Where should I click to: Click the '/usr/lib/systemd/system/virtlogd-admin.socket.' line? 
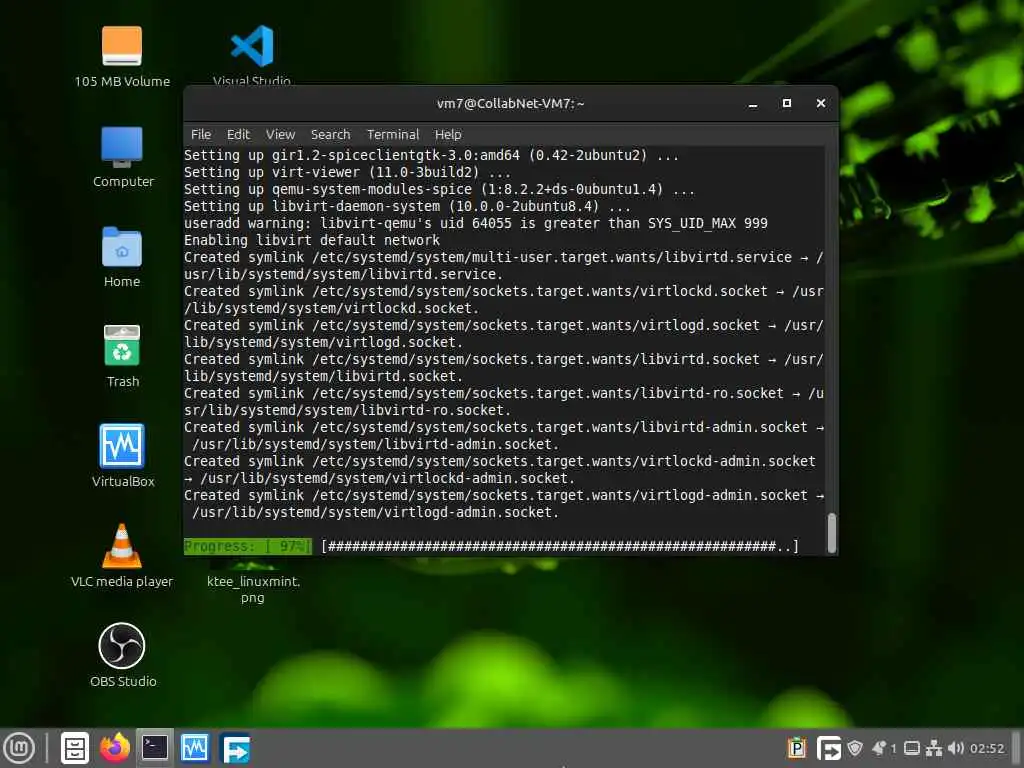point(376,513)
